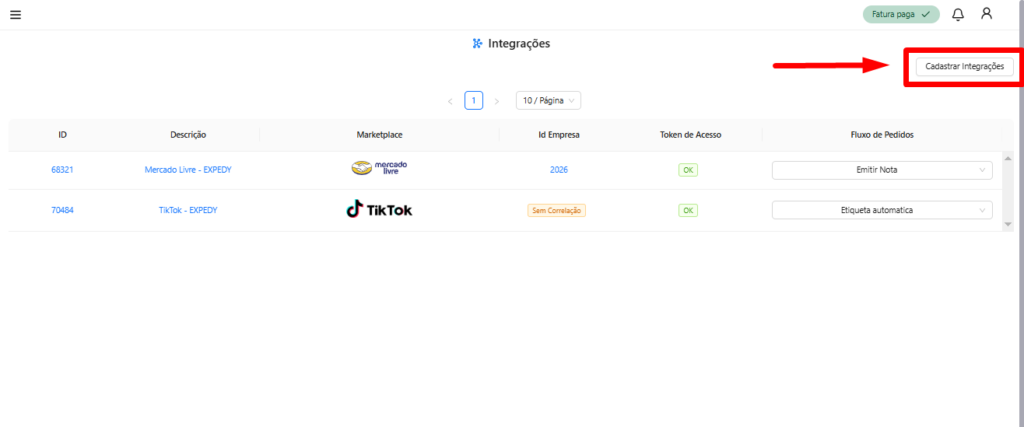Click the Sem Correlação tag

pyautogui.click(x=557, y=211)
